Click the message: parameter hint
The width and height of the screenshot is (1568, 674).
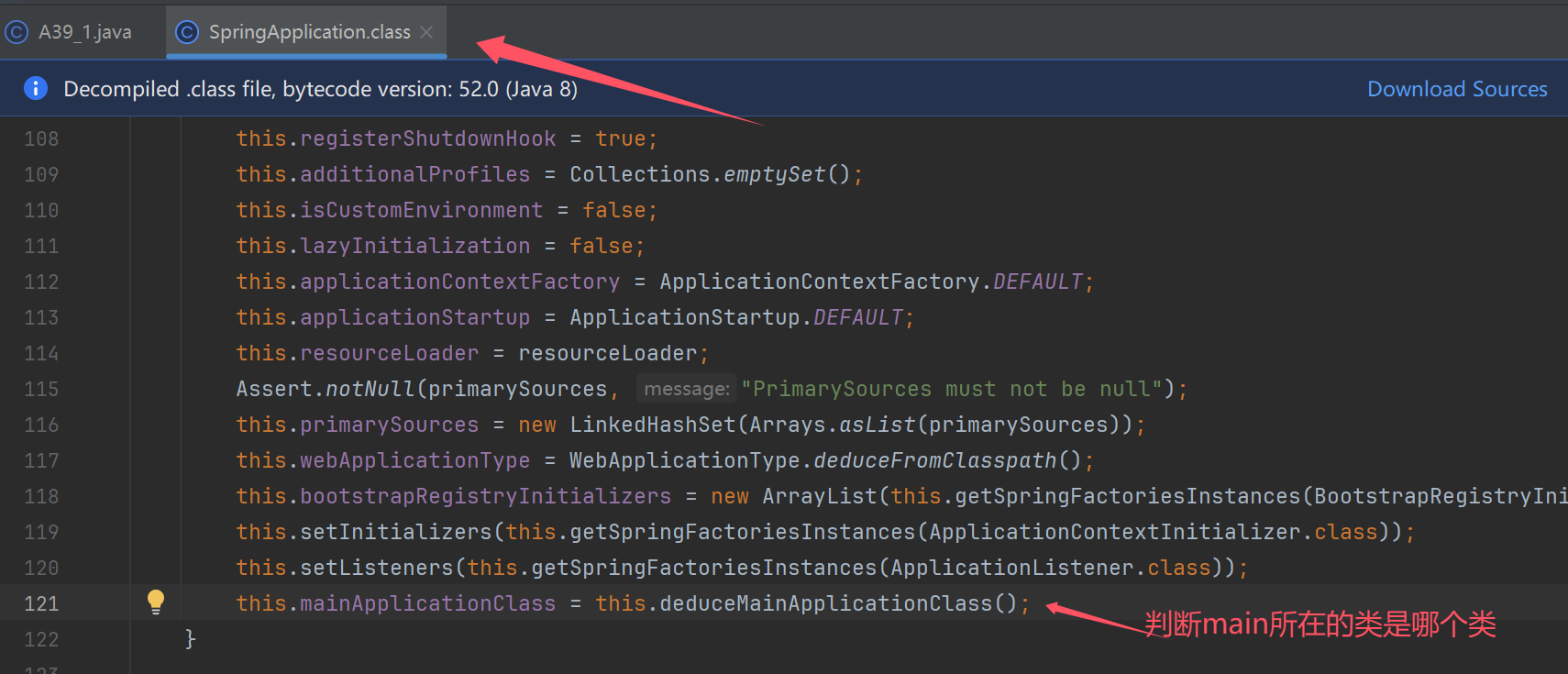coord(687,389)
